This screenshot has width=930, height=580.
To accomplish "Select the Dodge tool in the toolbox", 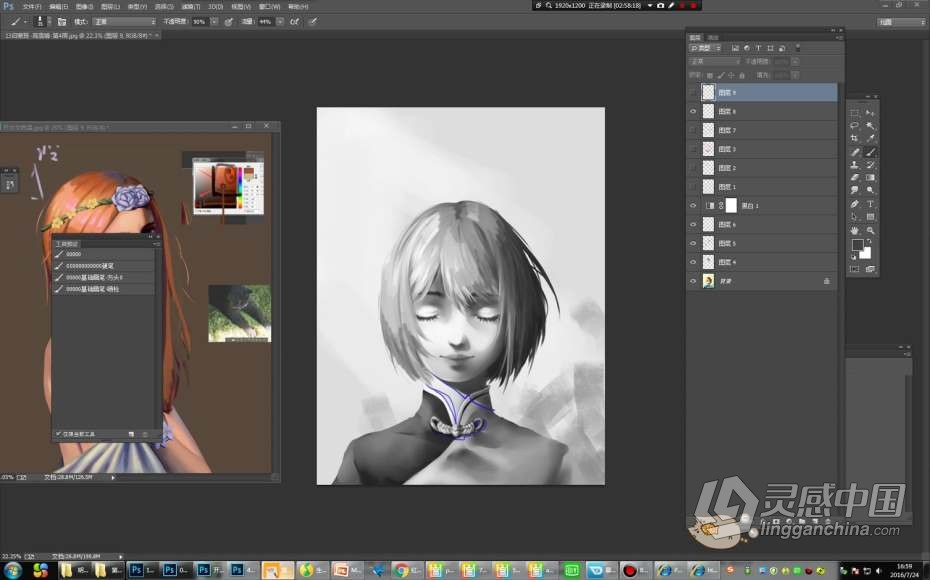I will pos(870,190).
